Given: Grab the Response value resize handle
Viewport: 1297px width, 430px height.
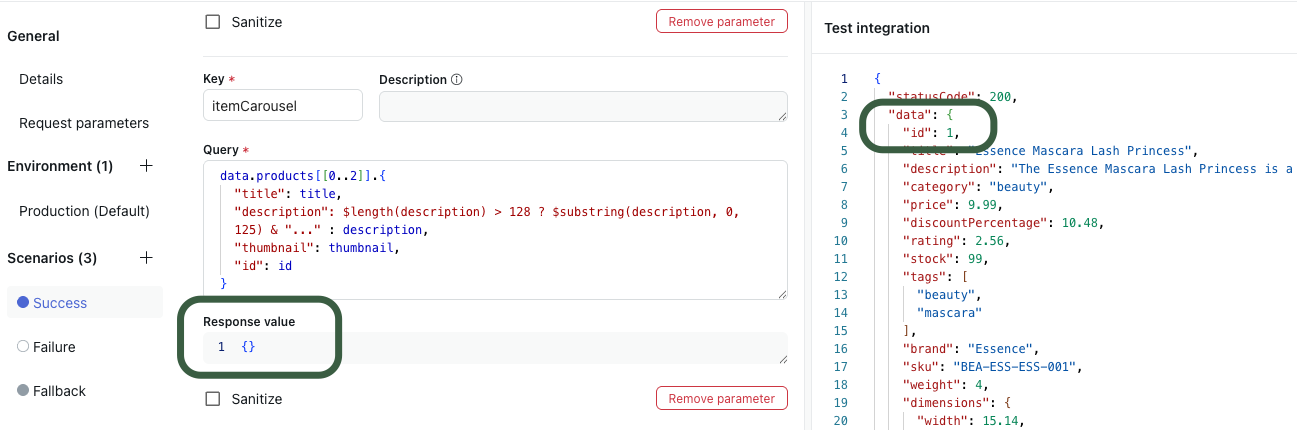Looking at the screenshot, I should (x=781, y=359).
